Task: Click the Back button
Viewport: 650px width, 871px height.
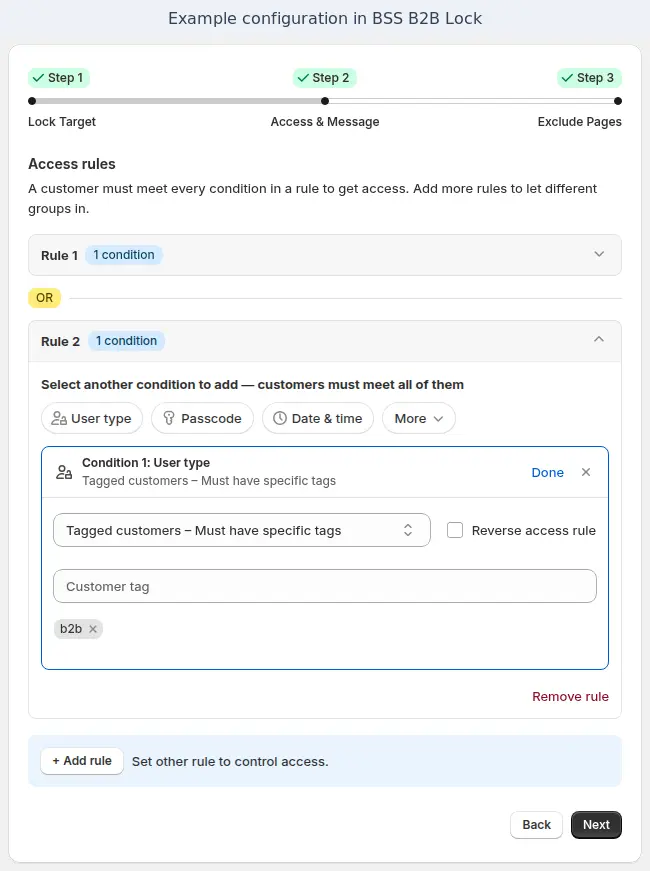Action: 536,825
